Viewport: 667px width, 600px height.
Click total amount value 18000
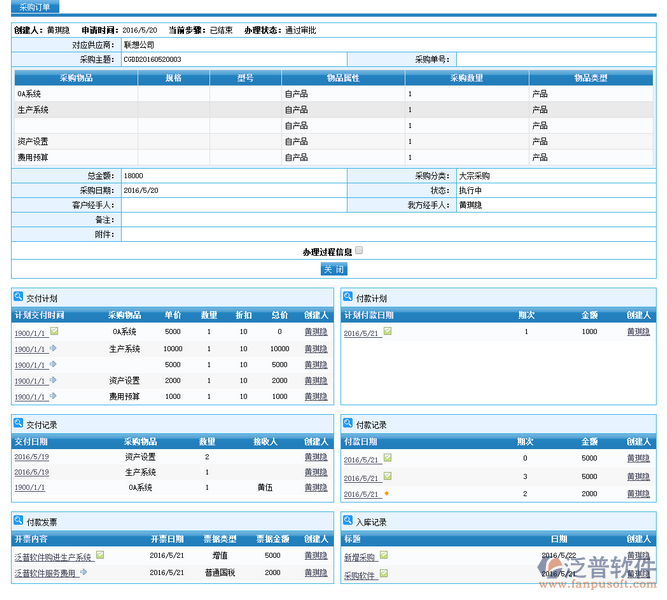tap(133, 176)
